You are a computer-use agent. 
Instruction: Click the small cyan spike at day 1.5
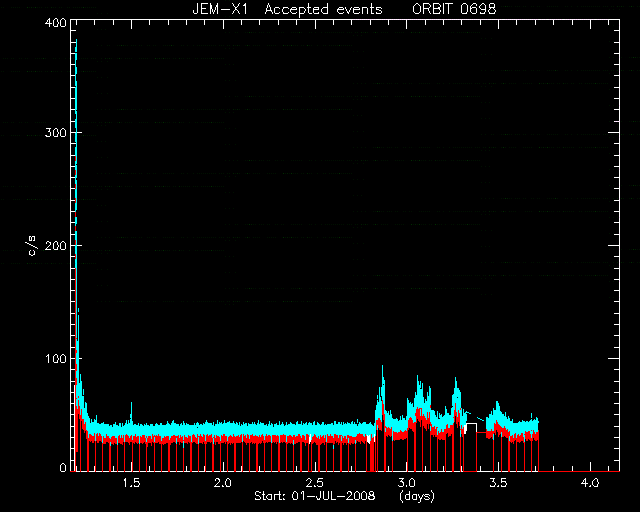pyautogui.click(x=131, y=406)
